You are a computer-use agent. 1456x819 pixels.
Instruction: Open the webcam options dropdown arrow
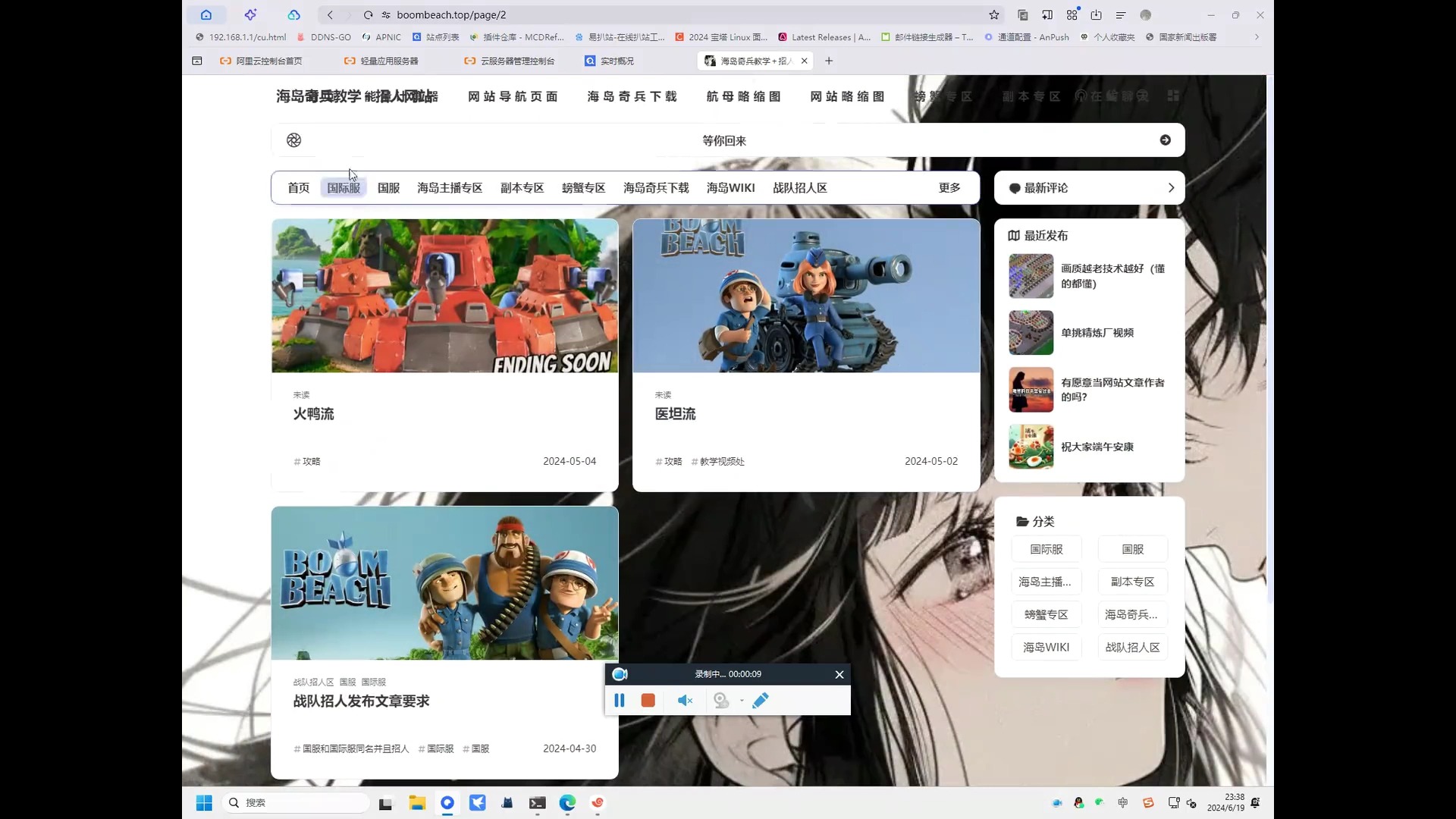point(742,700)
